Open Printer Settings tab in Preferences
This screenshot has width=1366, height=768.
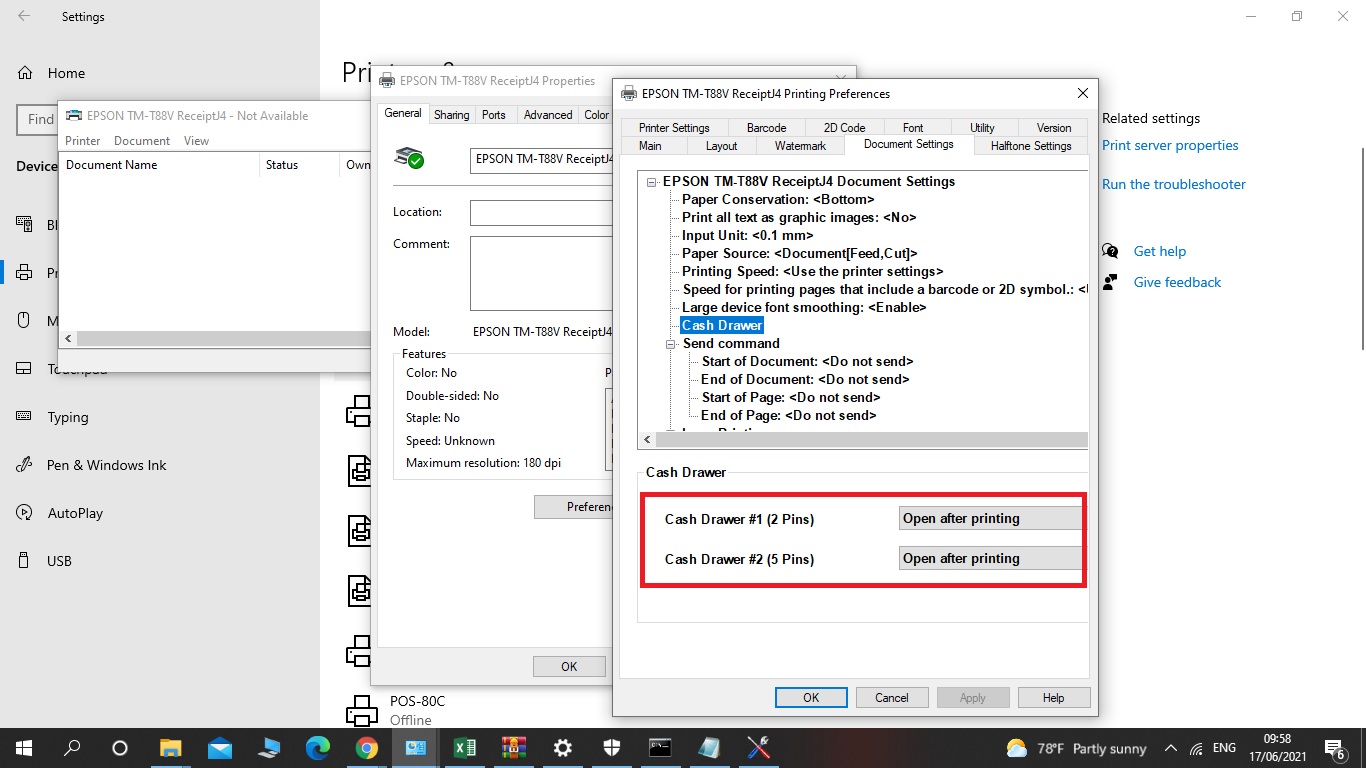click(674, 128)
